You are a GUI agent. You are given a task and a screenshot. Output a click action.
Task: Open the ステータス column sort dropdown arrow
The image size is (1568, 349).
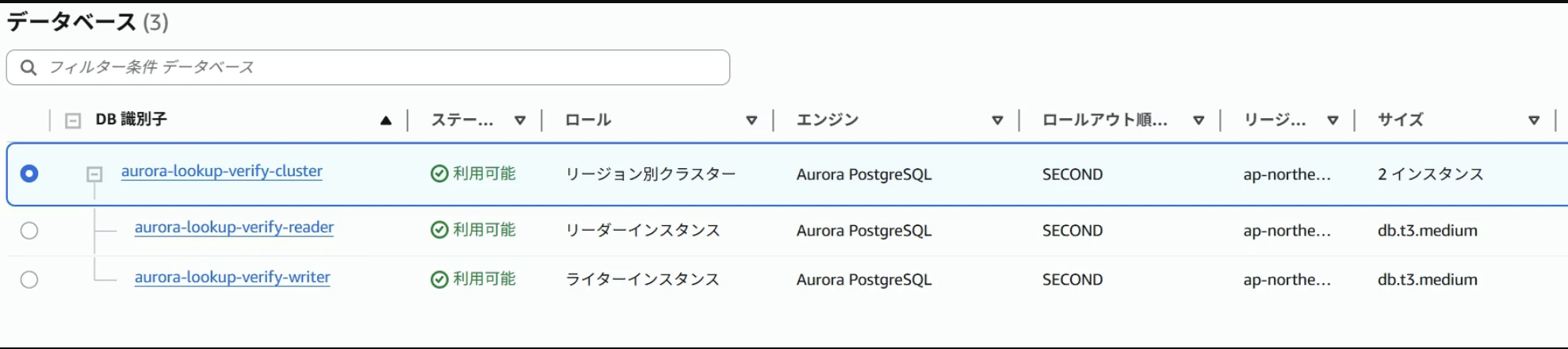tap(520, 121)
